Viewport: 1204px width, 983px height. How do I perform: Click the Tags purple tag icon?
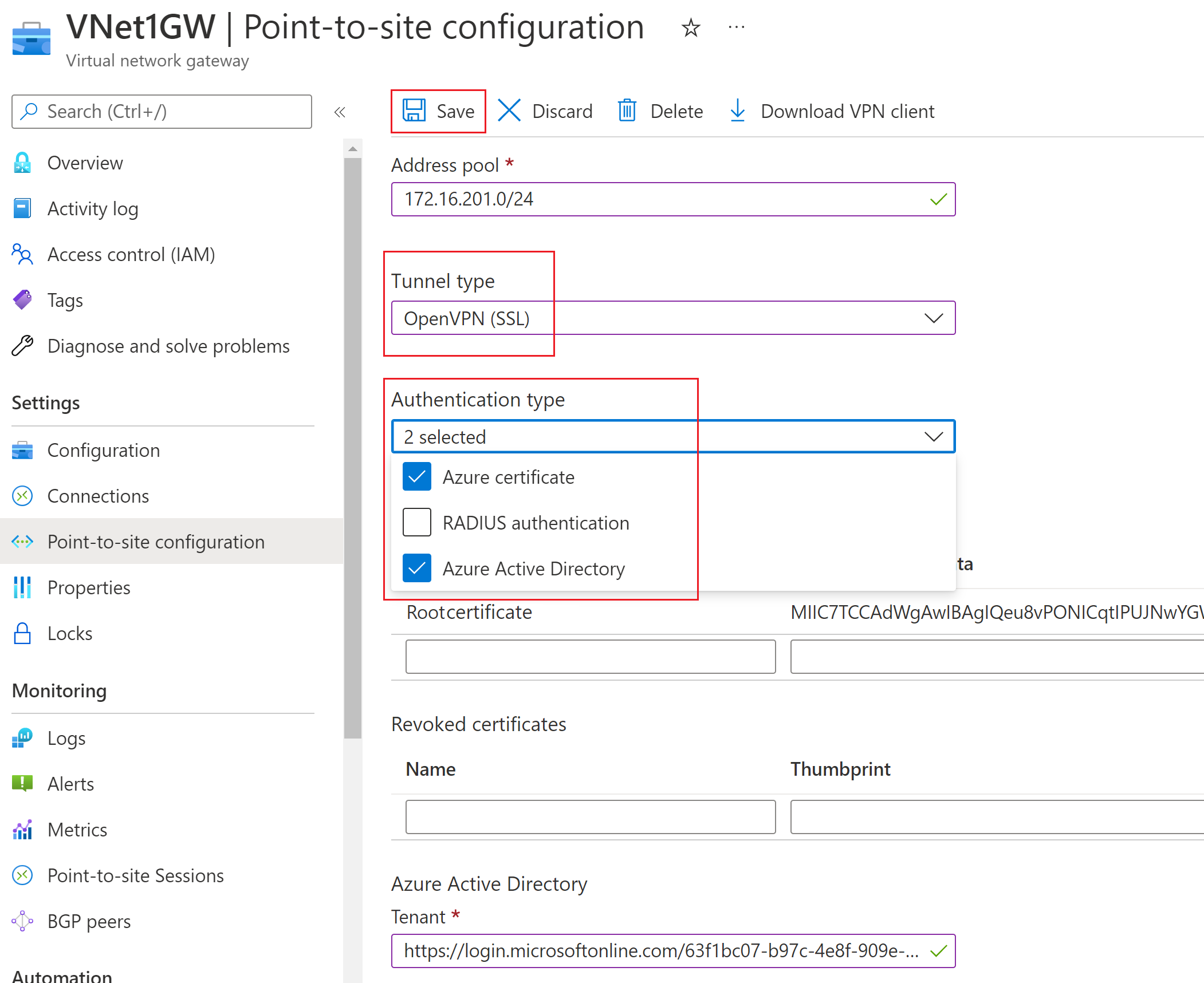coord(22,299)
